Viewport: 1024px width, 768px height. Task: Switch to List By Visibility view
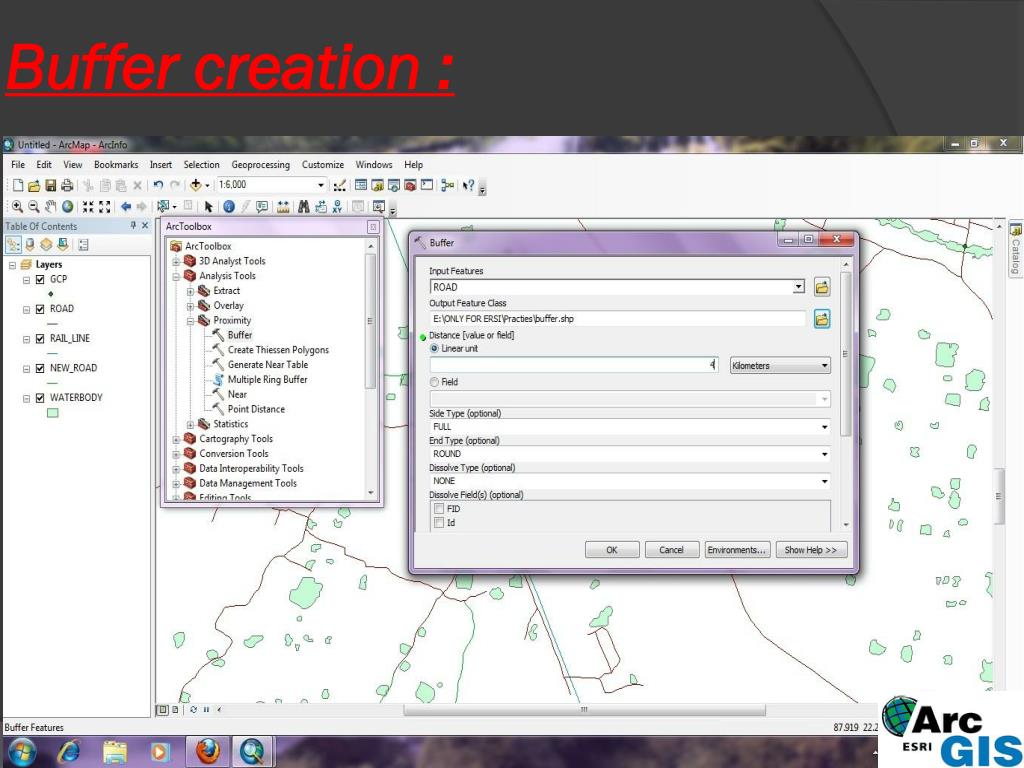pyautogui.click(x=46, y=245)
